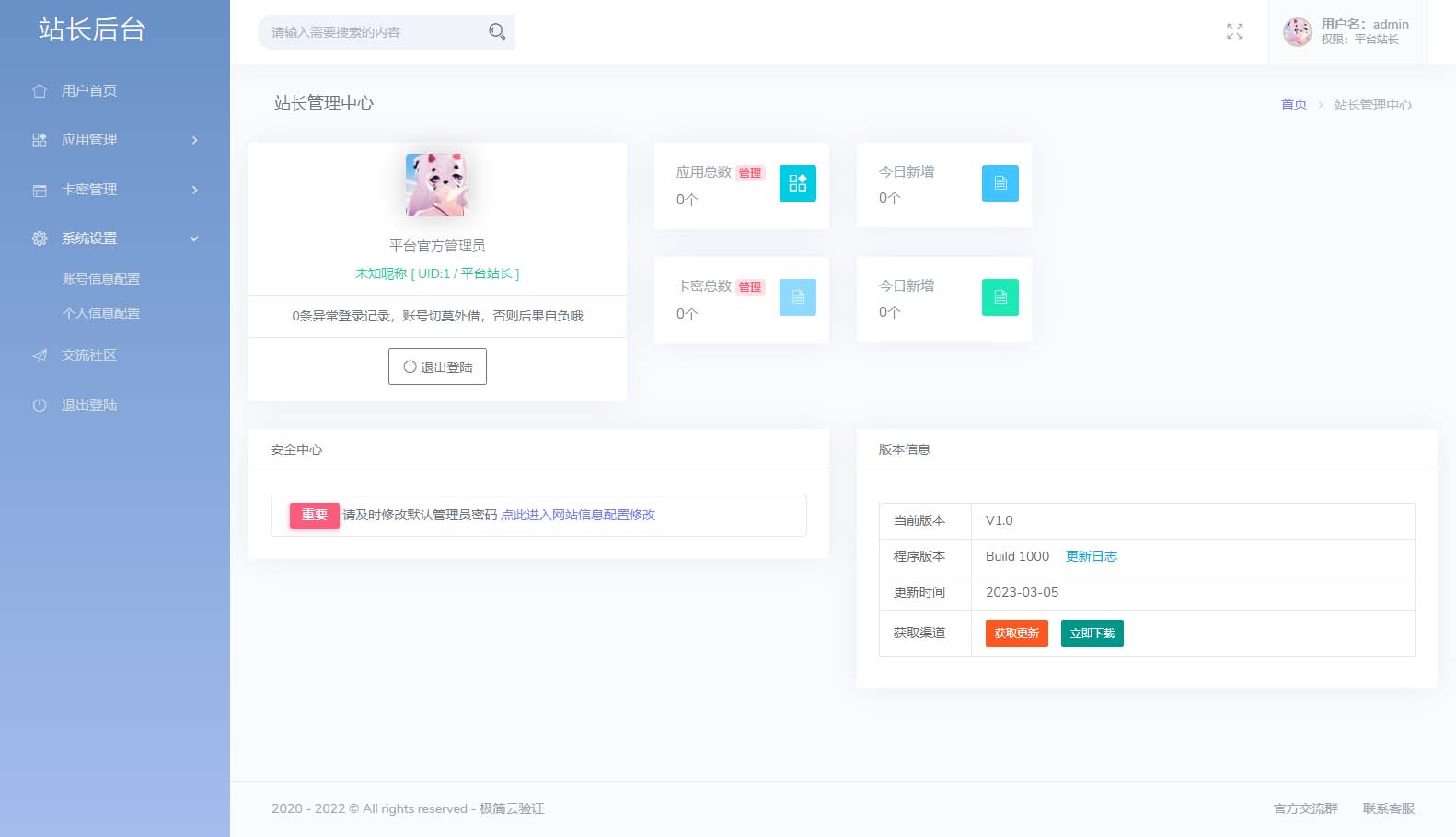Click the 管理 badge next to 卡密总数
The width and height of the screenshot is (1456, 837).
(750, 287)
